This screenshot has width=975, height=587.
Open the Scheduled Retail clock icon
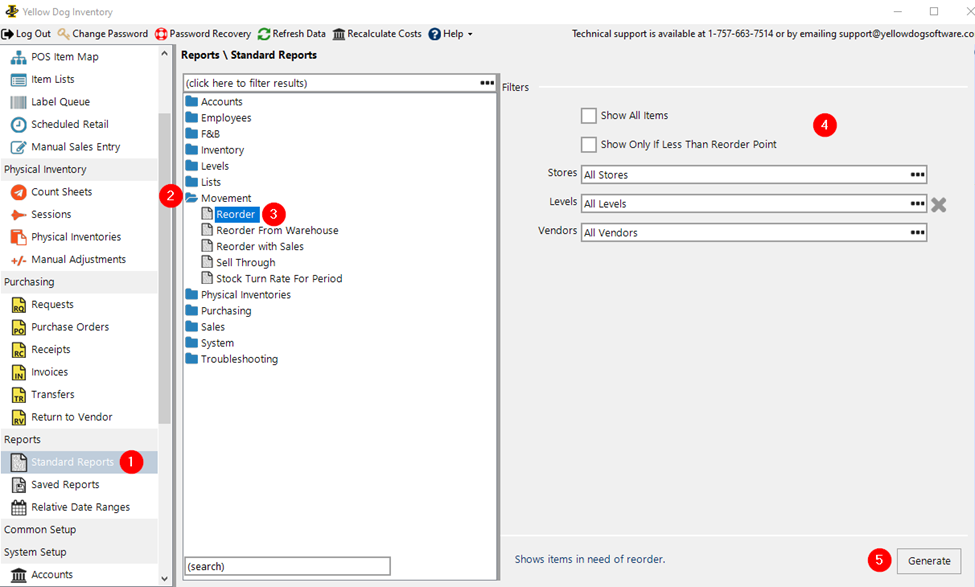(x=19, y=124)
